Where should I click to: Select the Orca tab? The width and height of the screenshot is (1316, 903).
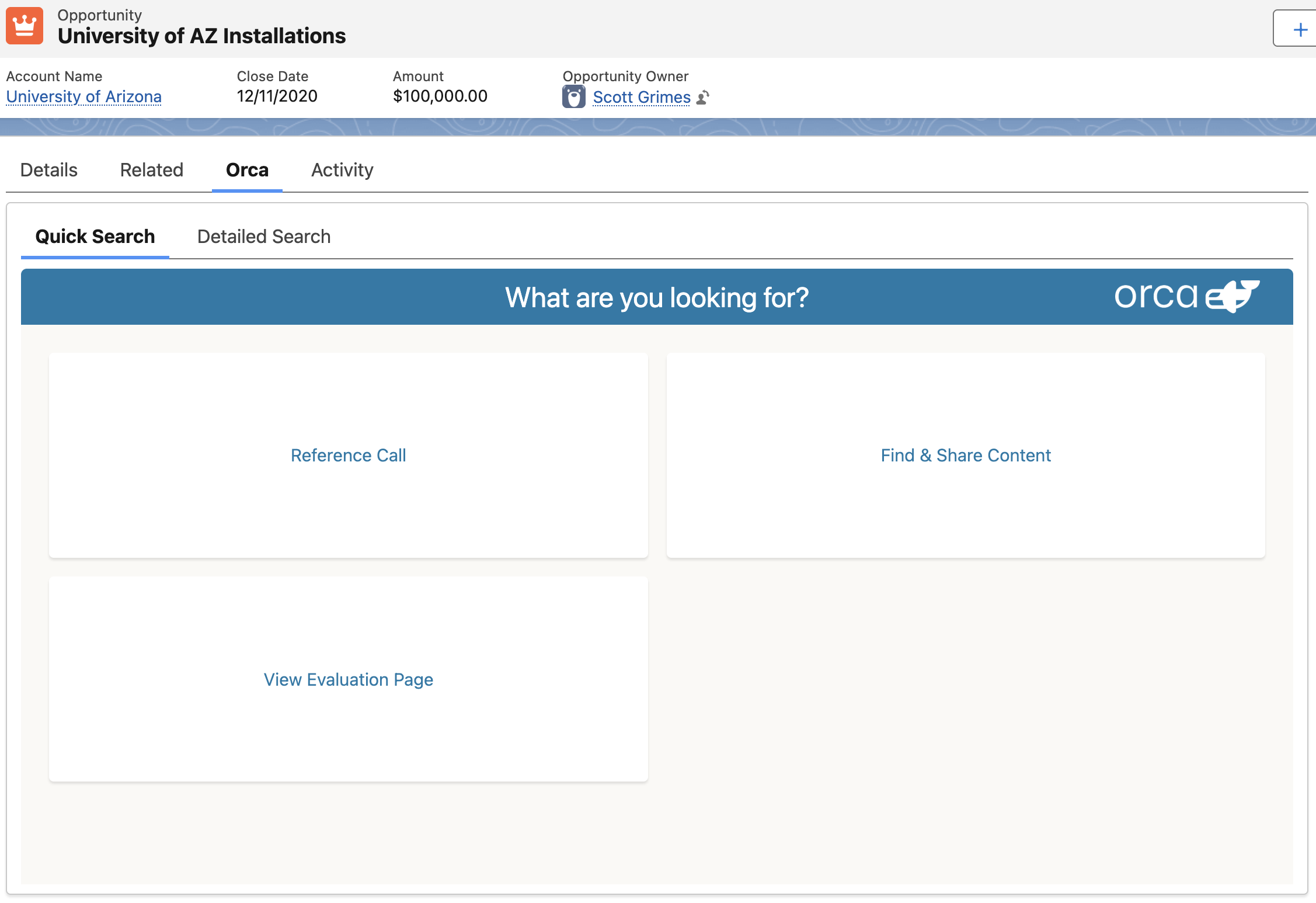pyautogui.click(x=247, y=170)
